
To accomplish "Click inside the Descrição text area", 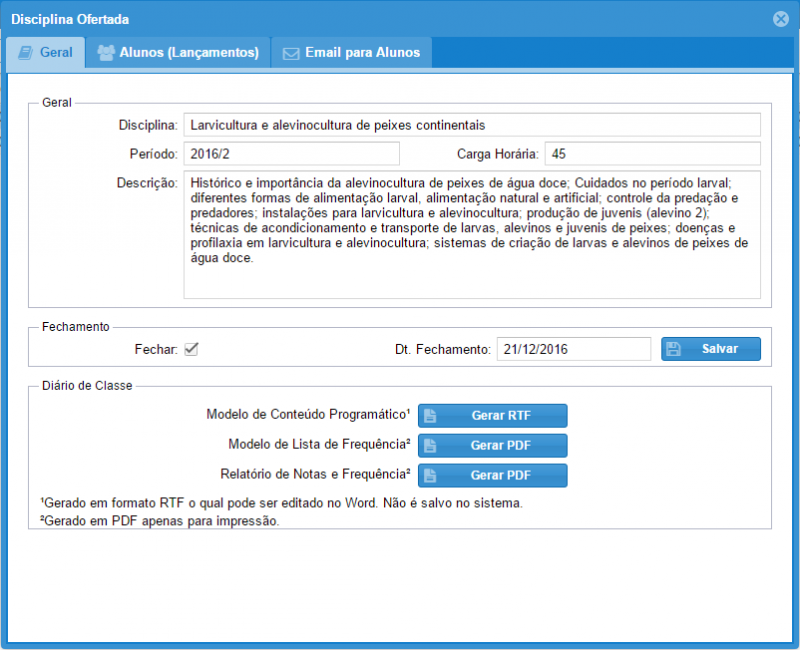I will point(471,235).
